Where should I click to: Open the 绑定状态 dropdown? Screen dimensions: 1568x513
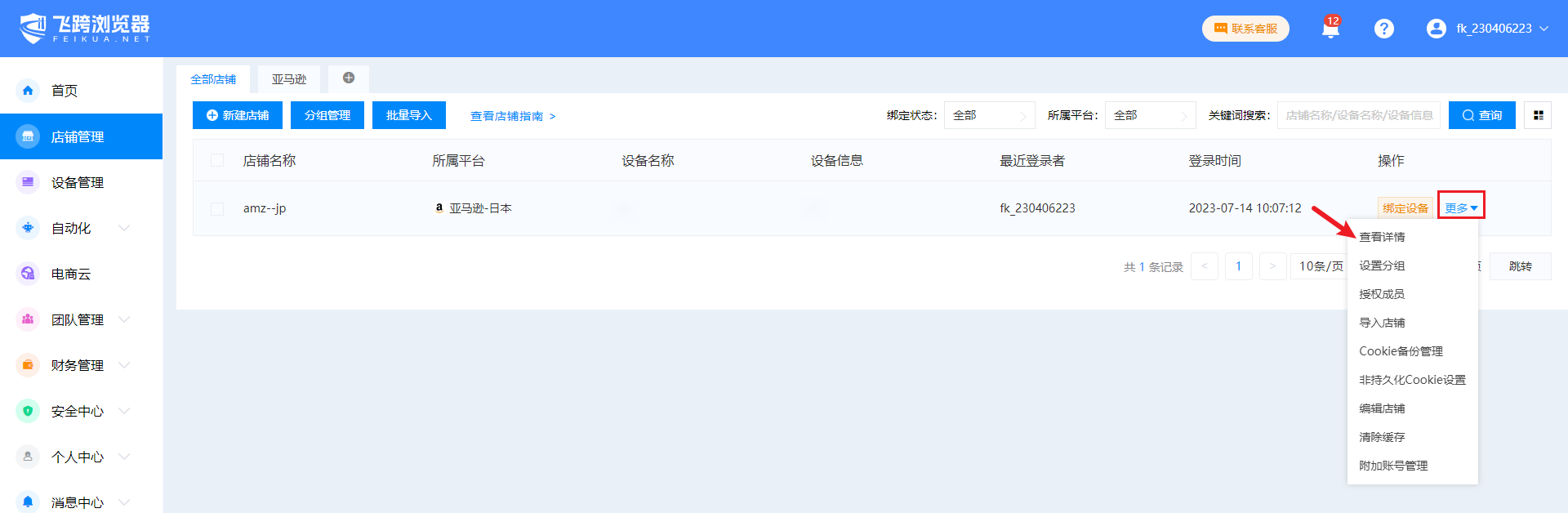pos(989,115)
